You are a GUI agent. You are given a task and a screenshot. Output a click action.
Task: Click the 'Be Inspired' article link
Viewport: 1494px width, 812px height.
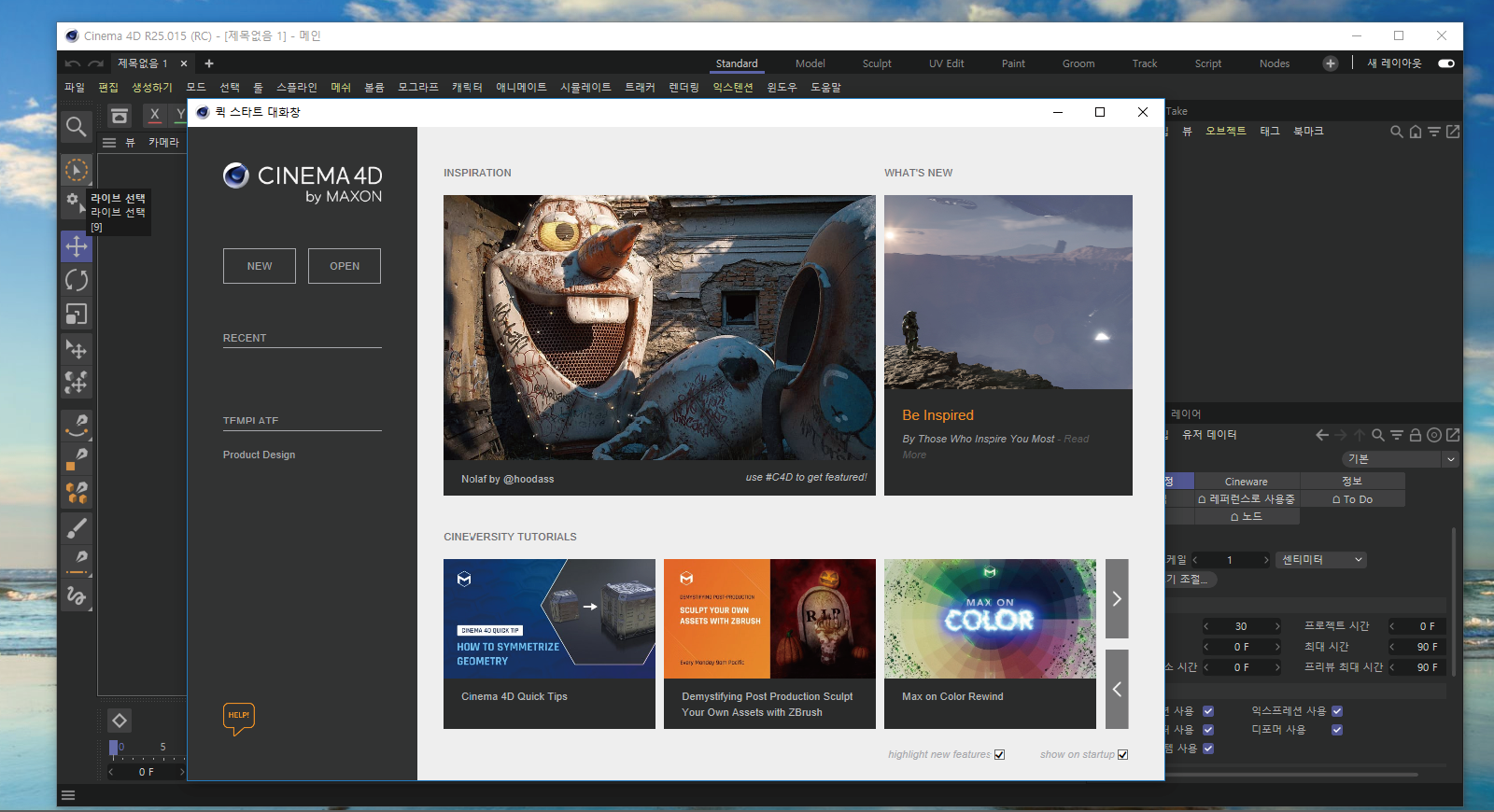pyautogui.click(x=937, y=415)
